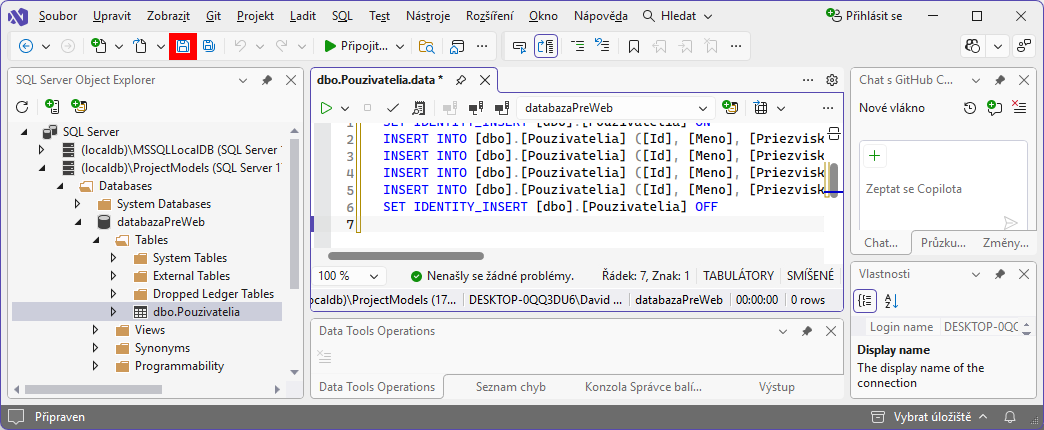This screenshot has height=430, width=1044.
Task: Clear Data Tools Operations list icon
Action: click(324, 356)
